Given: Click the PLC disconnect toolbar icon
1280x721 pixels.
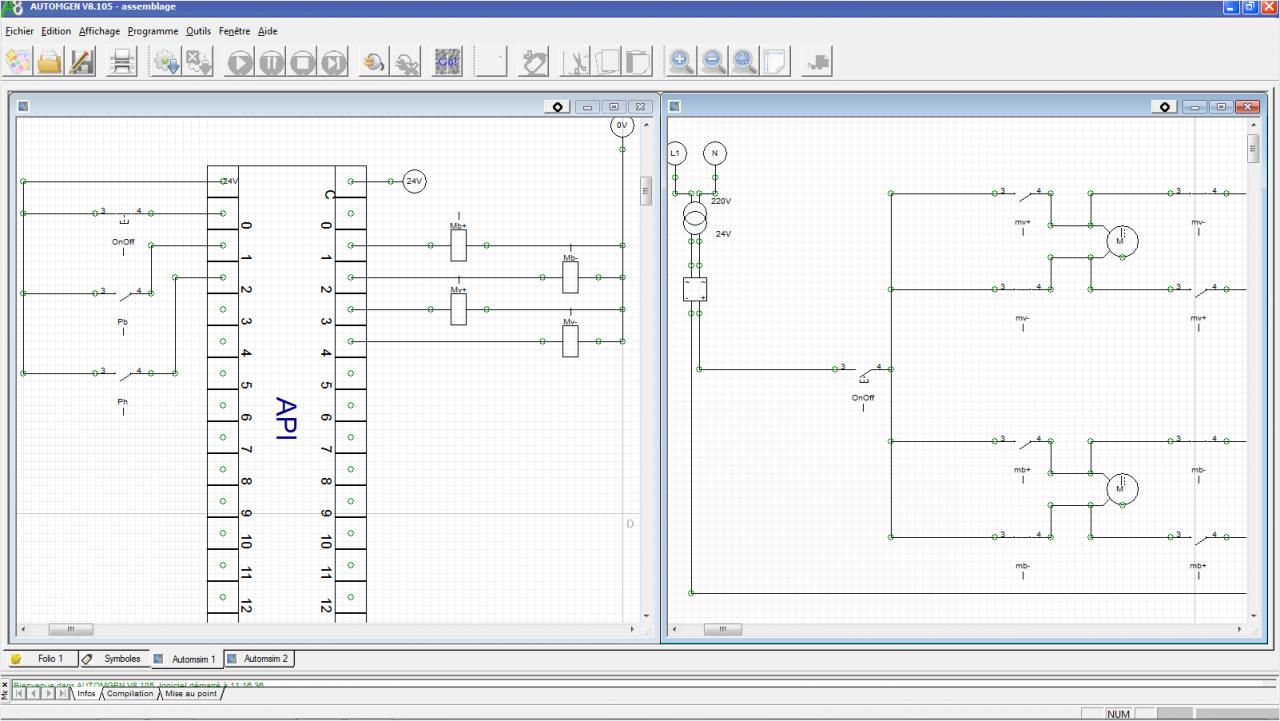Looking at the screenshot, I should (x=407, y=62).
